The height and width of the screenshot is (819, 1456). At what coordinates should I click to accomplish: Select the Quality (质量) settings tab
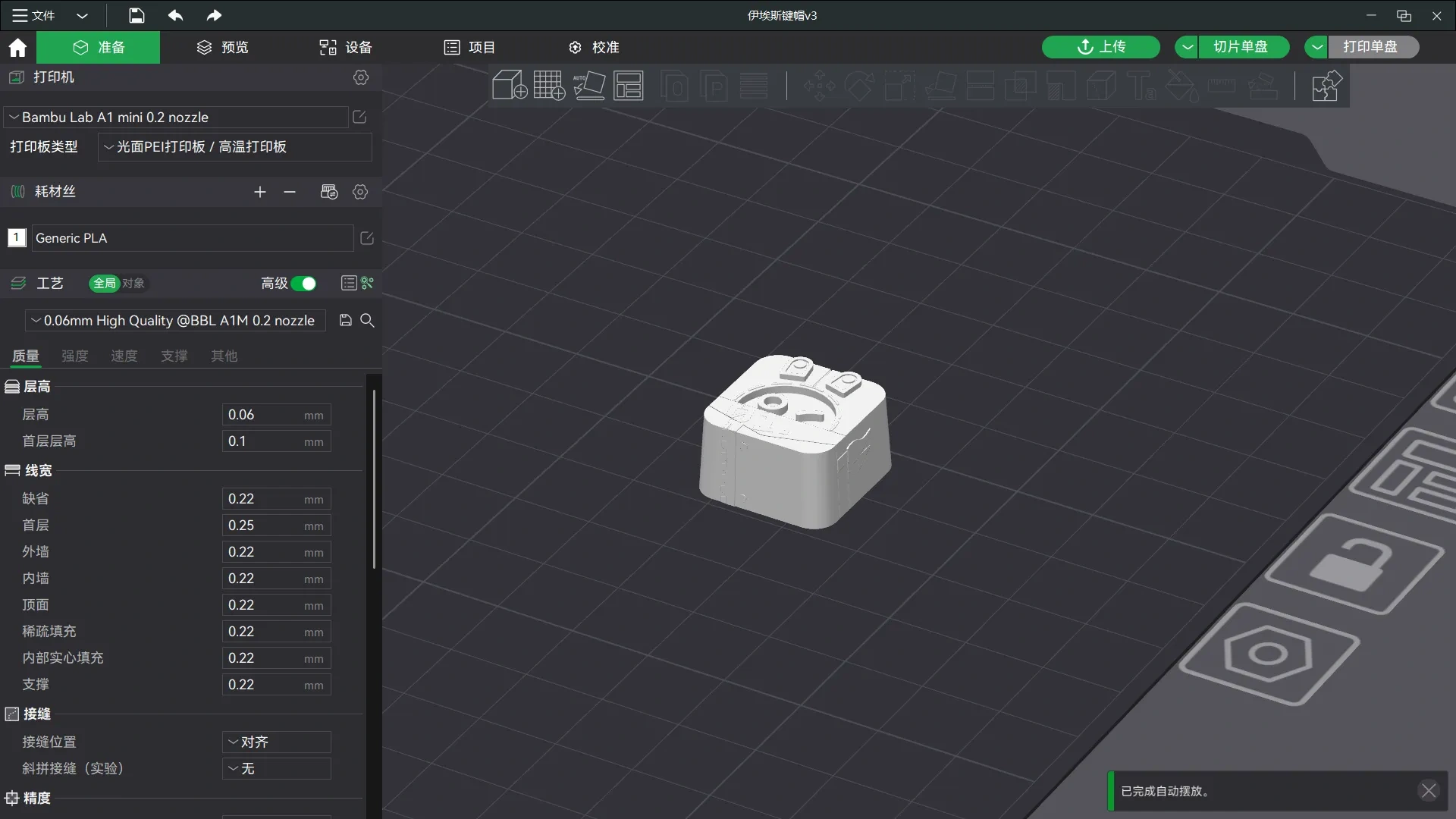tap(26, 356)
